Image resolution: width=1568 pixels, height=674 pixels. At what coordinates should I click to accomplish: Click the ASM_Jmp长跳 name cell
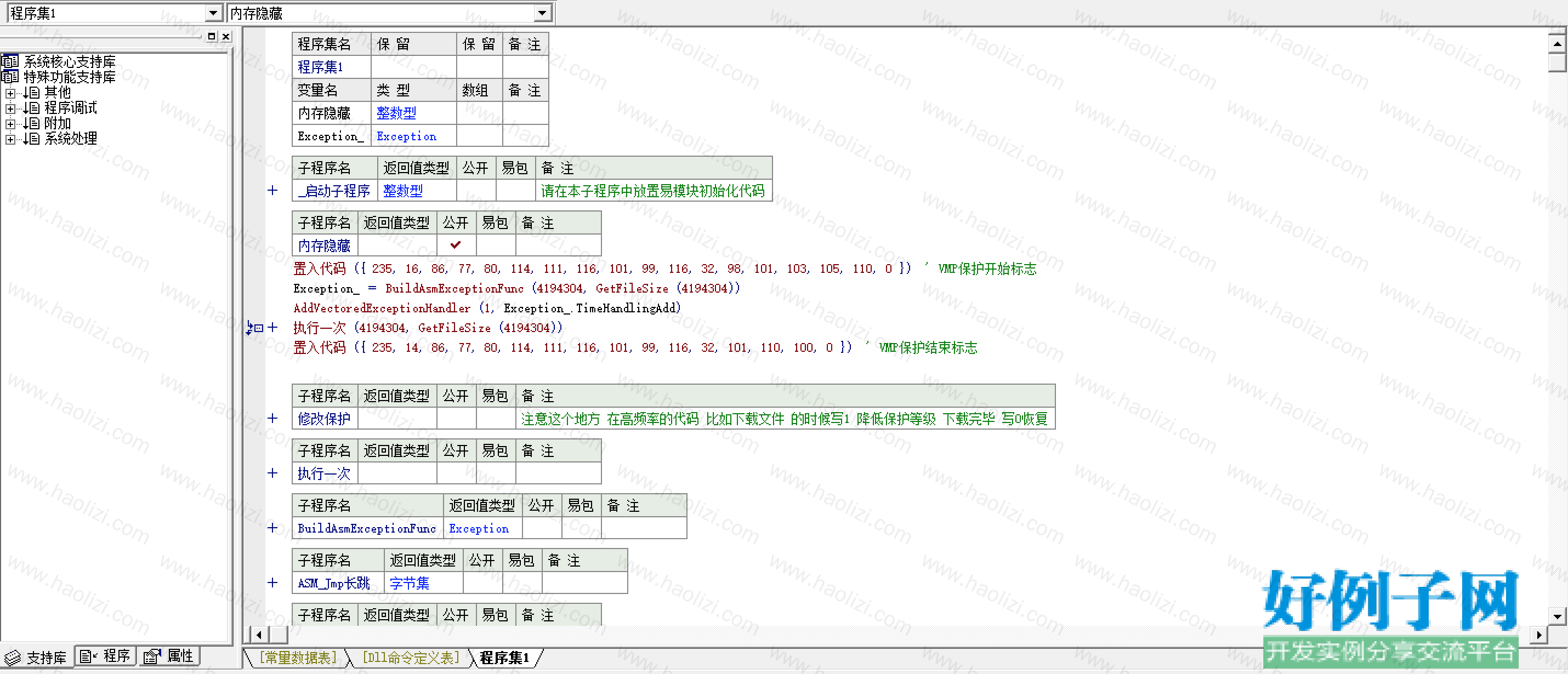(x=337, y=582)
